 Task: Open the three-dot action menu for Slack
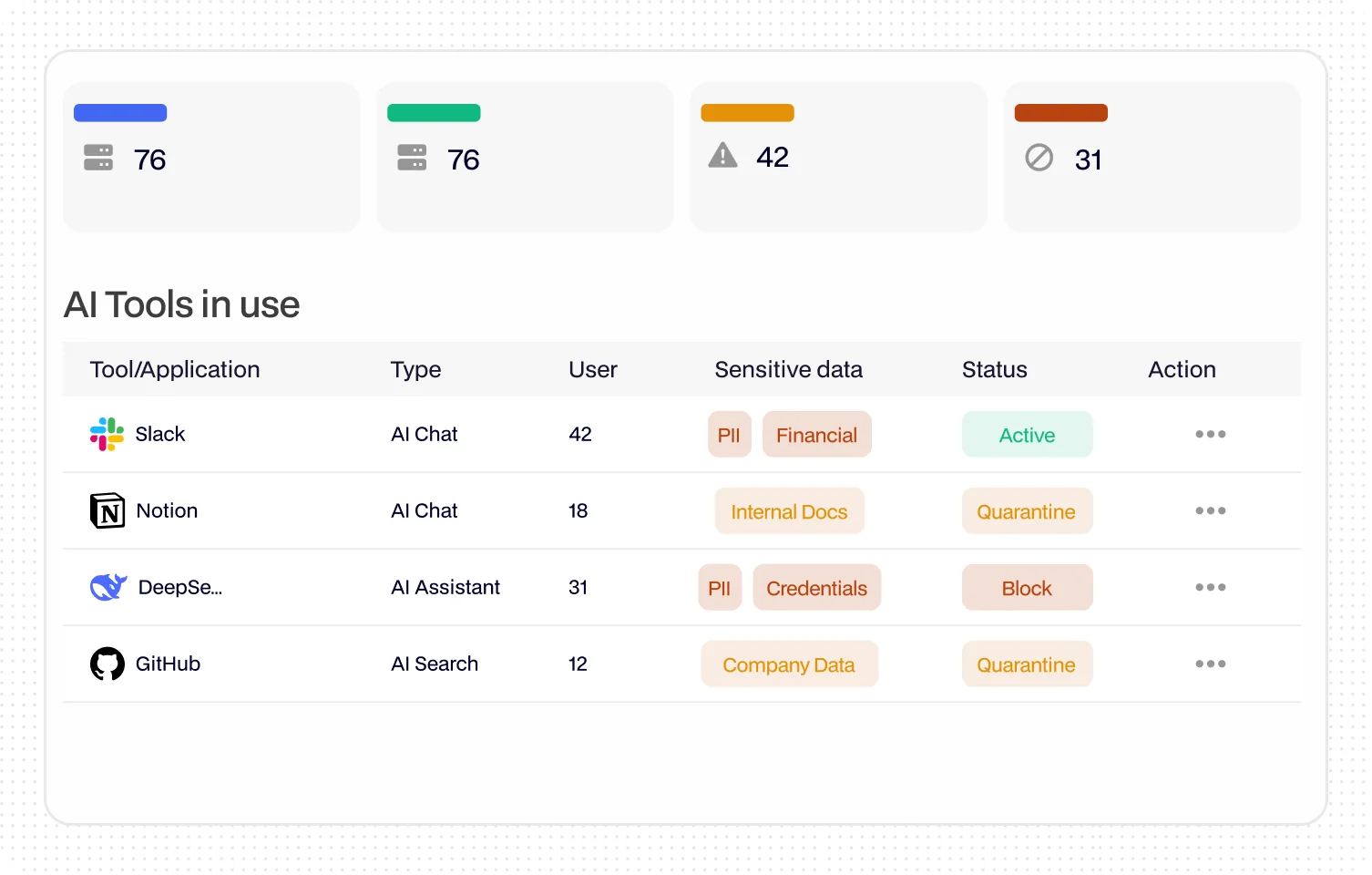coord(1211,434)
